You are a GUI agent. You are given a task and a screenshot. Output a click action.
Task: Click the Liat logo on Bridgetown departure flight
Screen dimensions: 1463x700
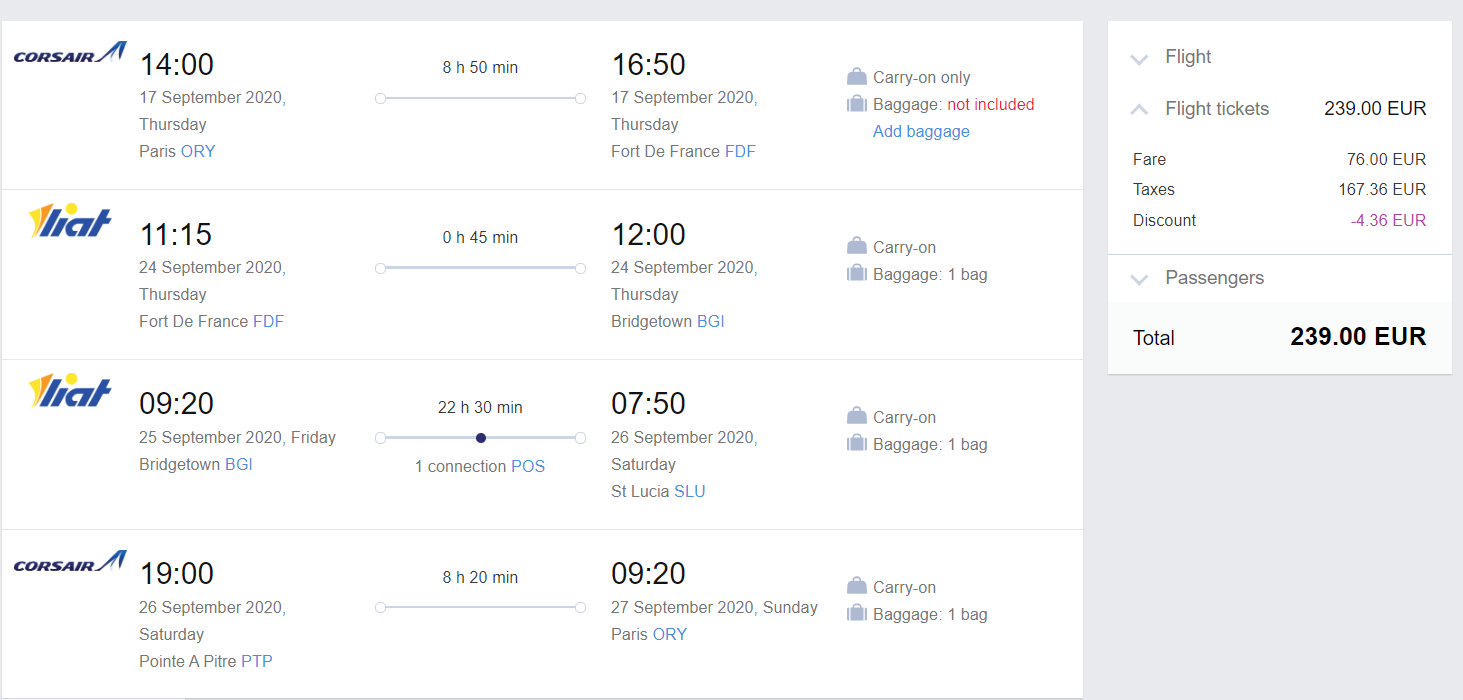point(70,390)
